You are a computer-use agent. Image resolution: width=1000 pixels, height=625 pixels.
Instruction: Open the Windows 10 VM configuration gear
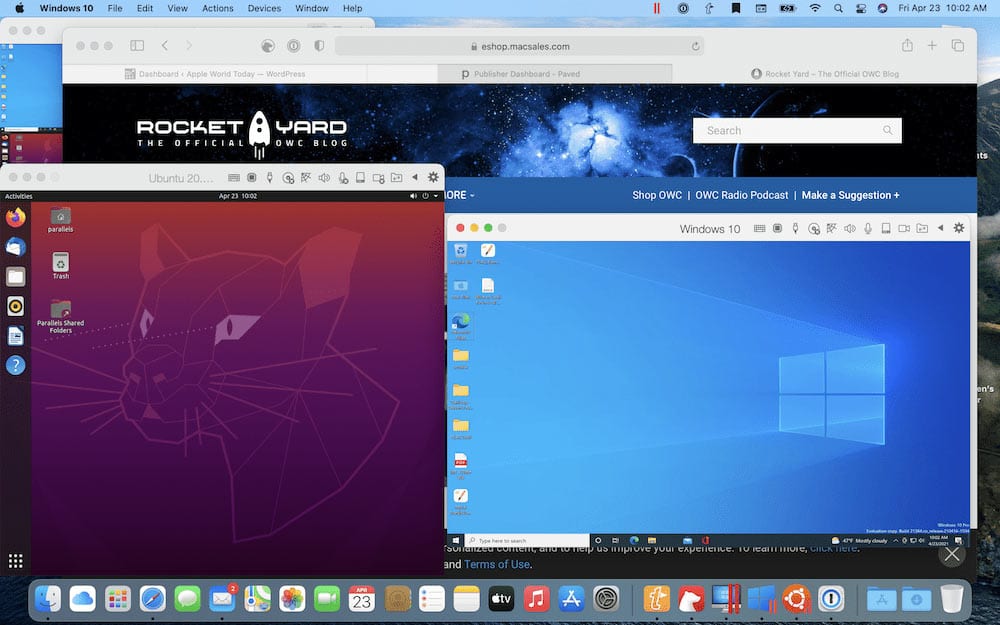[958, 228]
